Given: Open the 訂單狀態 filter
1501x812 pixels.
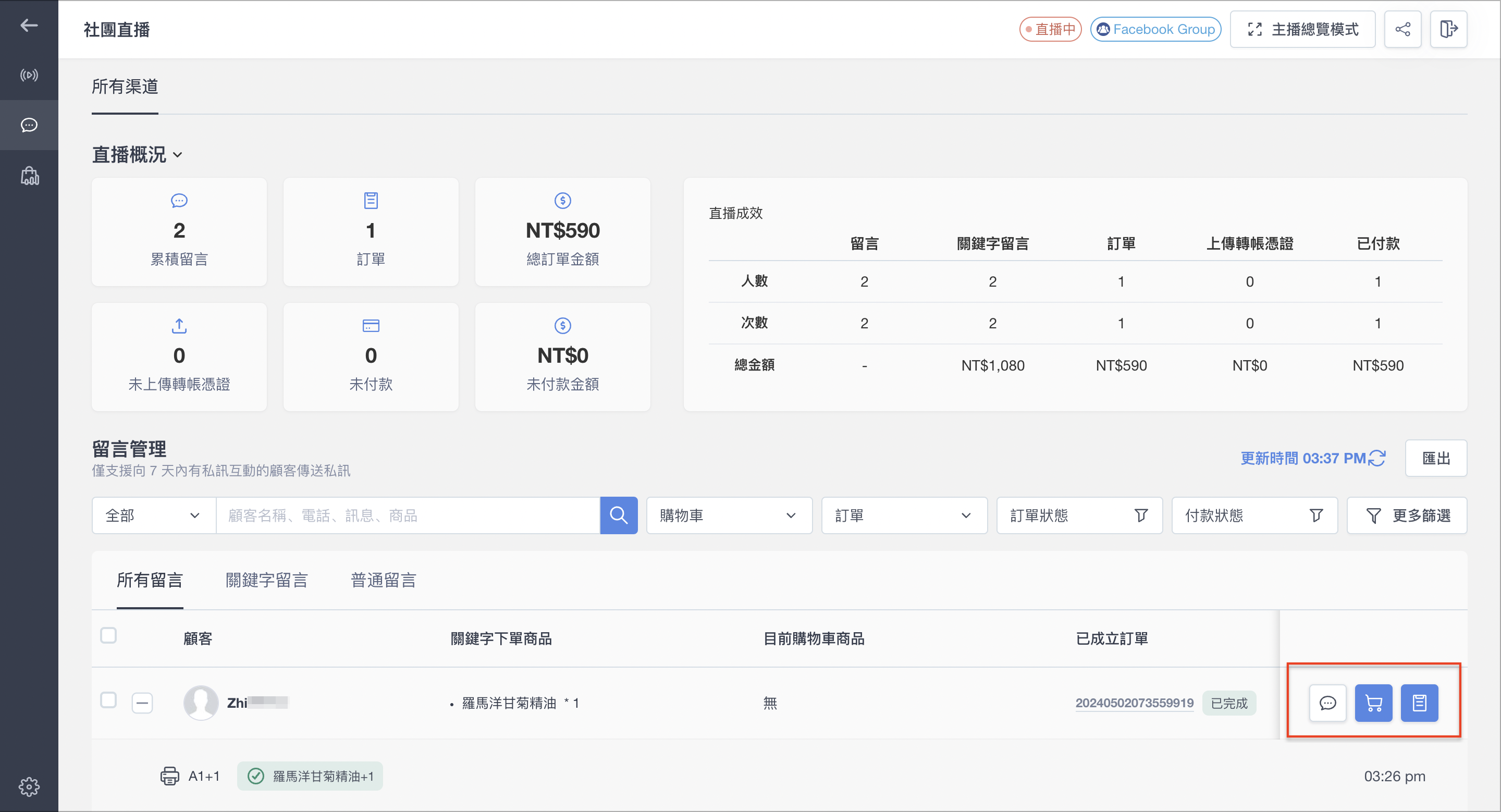Looking at the screenshot, I should click(x=1079, y=515).
